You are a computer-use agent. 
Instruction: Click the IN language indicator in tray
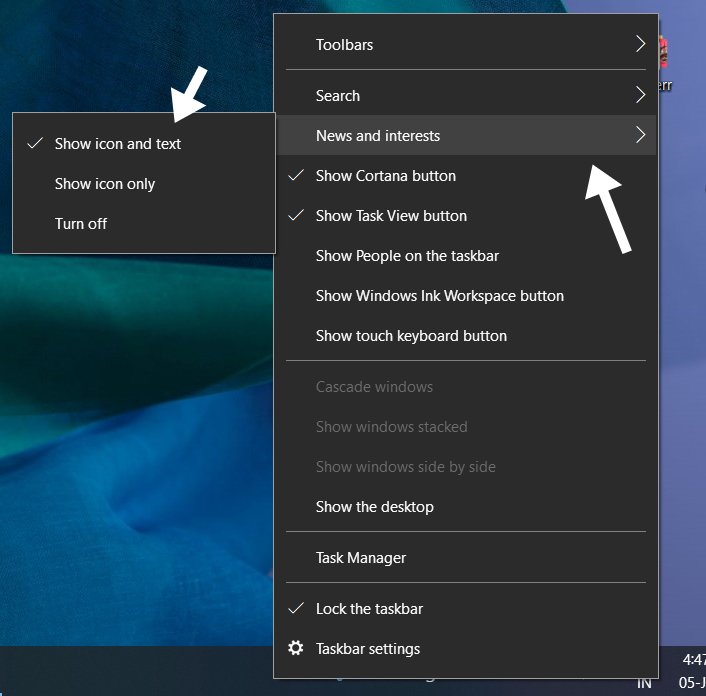tap(644, 683)
